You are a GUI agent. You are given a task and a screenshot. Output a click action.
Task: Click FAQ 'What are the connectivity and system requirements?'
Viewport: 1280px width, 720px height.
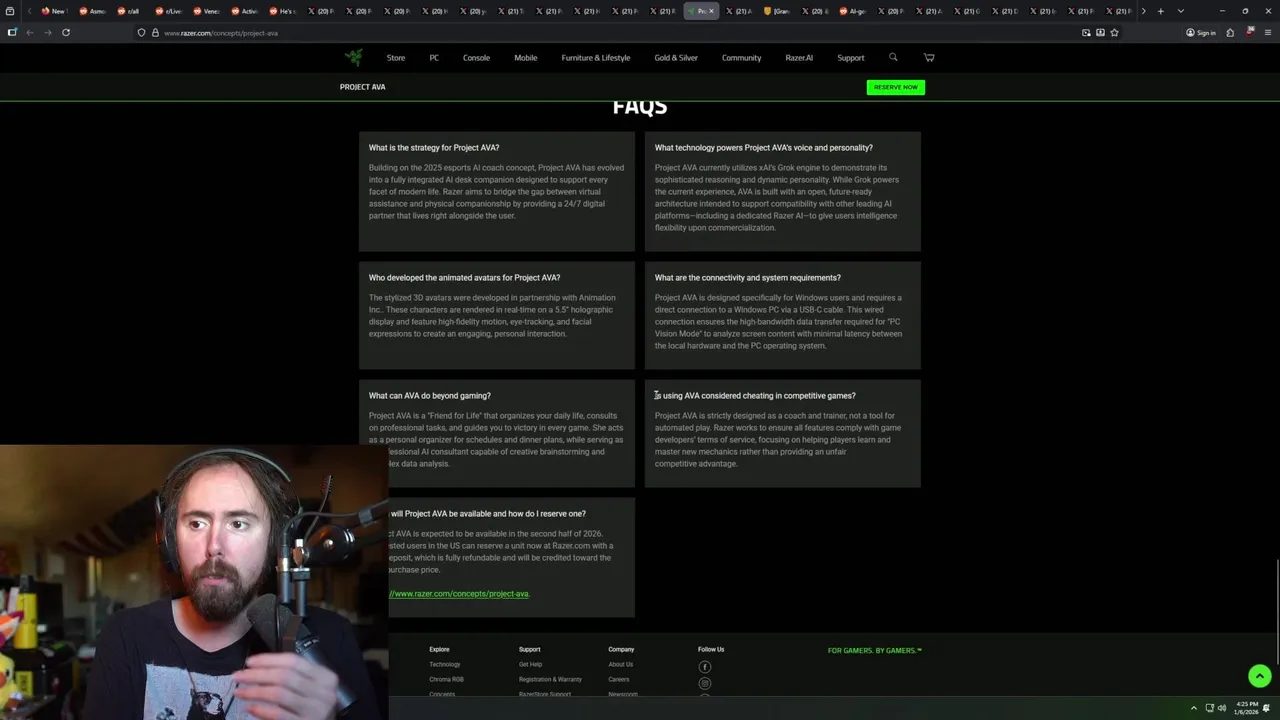coord(748,278)
